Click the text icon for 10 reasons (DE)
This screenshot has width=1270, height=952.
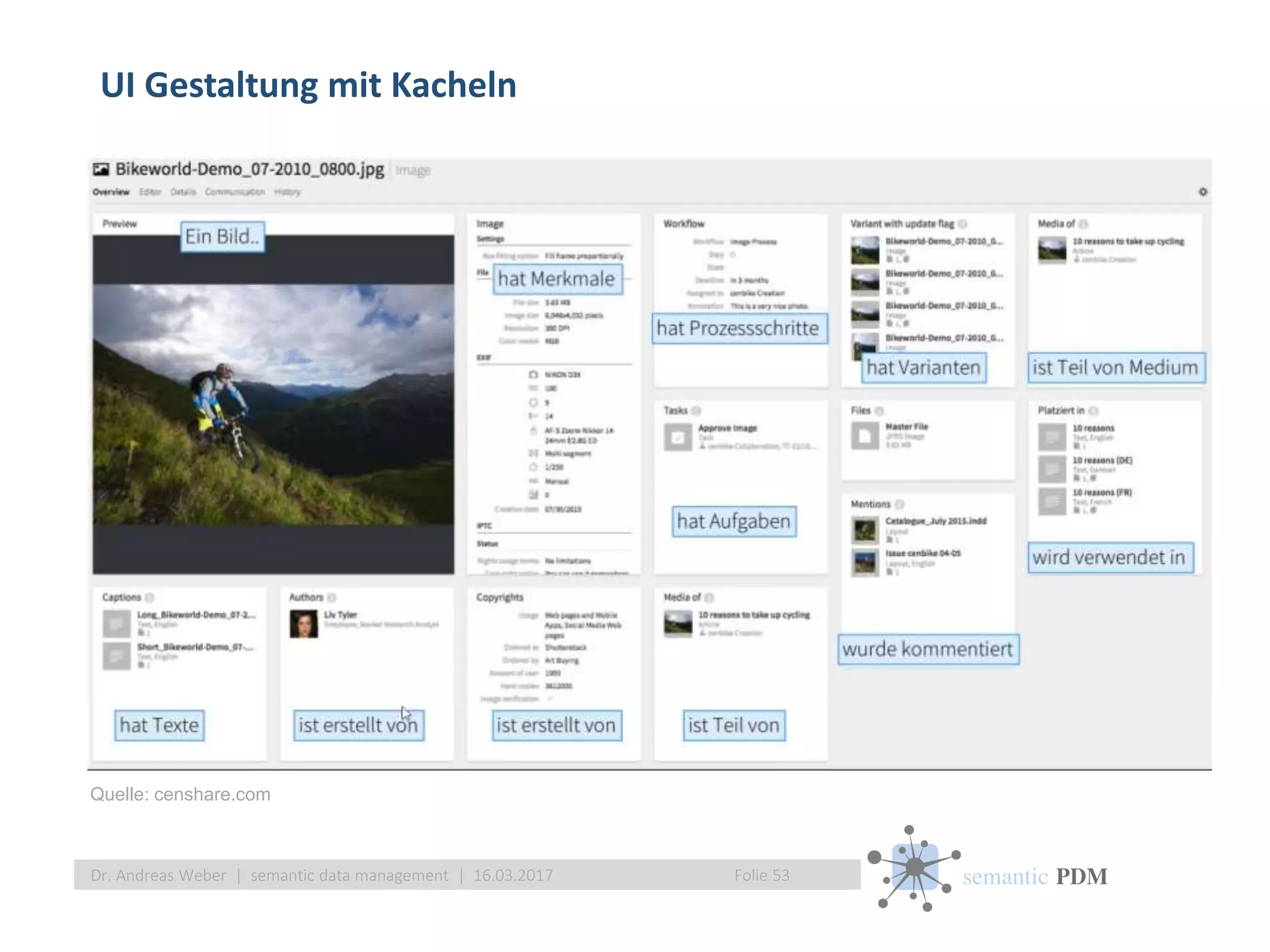click(x=1052, y=469)
